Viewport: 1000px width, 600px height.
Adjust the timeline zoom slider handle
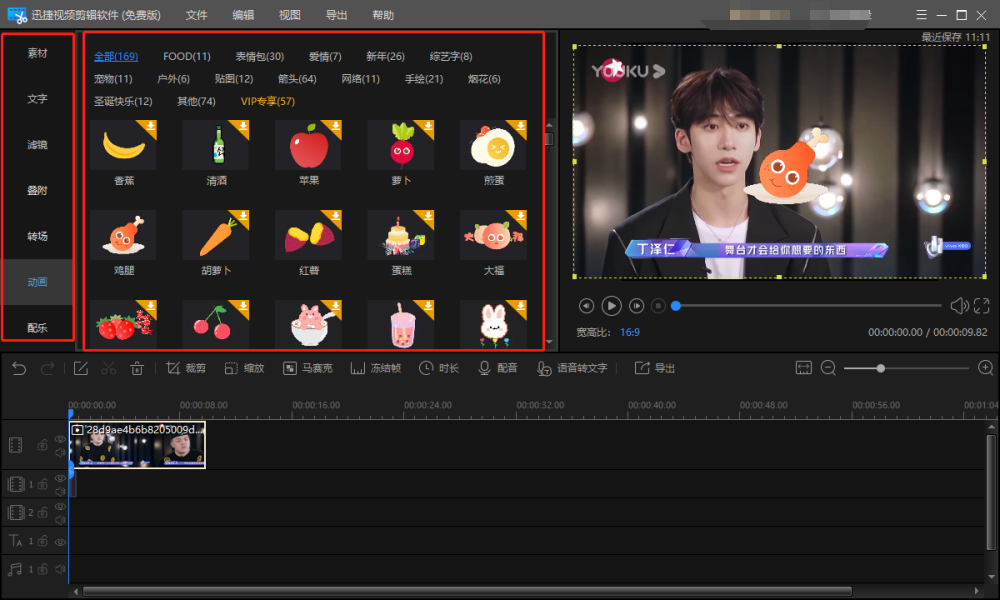880,368
